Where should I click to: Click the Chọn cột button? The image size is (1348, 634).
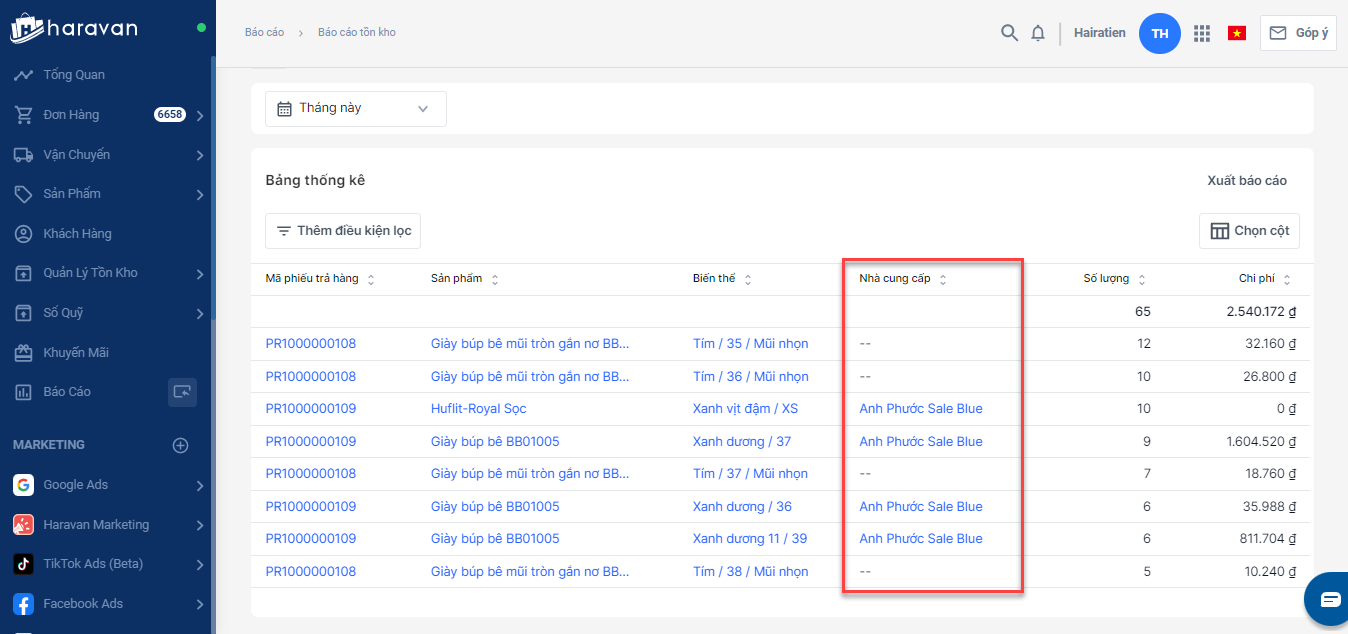1249,231
